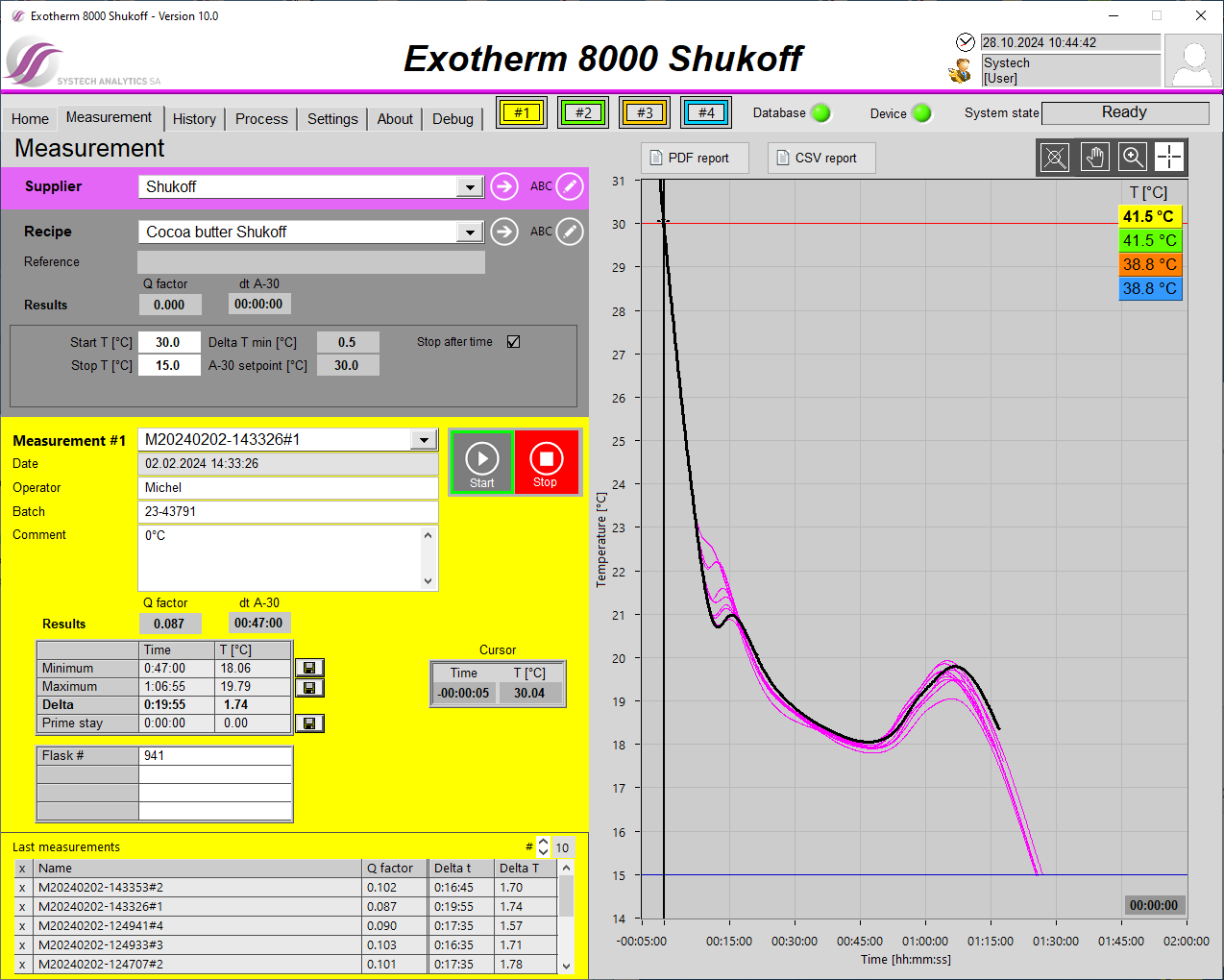The height and width of the screenshot is (980, 1224).
Task: Open the About tab
Action: coord(395,119)
